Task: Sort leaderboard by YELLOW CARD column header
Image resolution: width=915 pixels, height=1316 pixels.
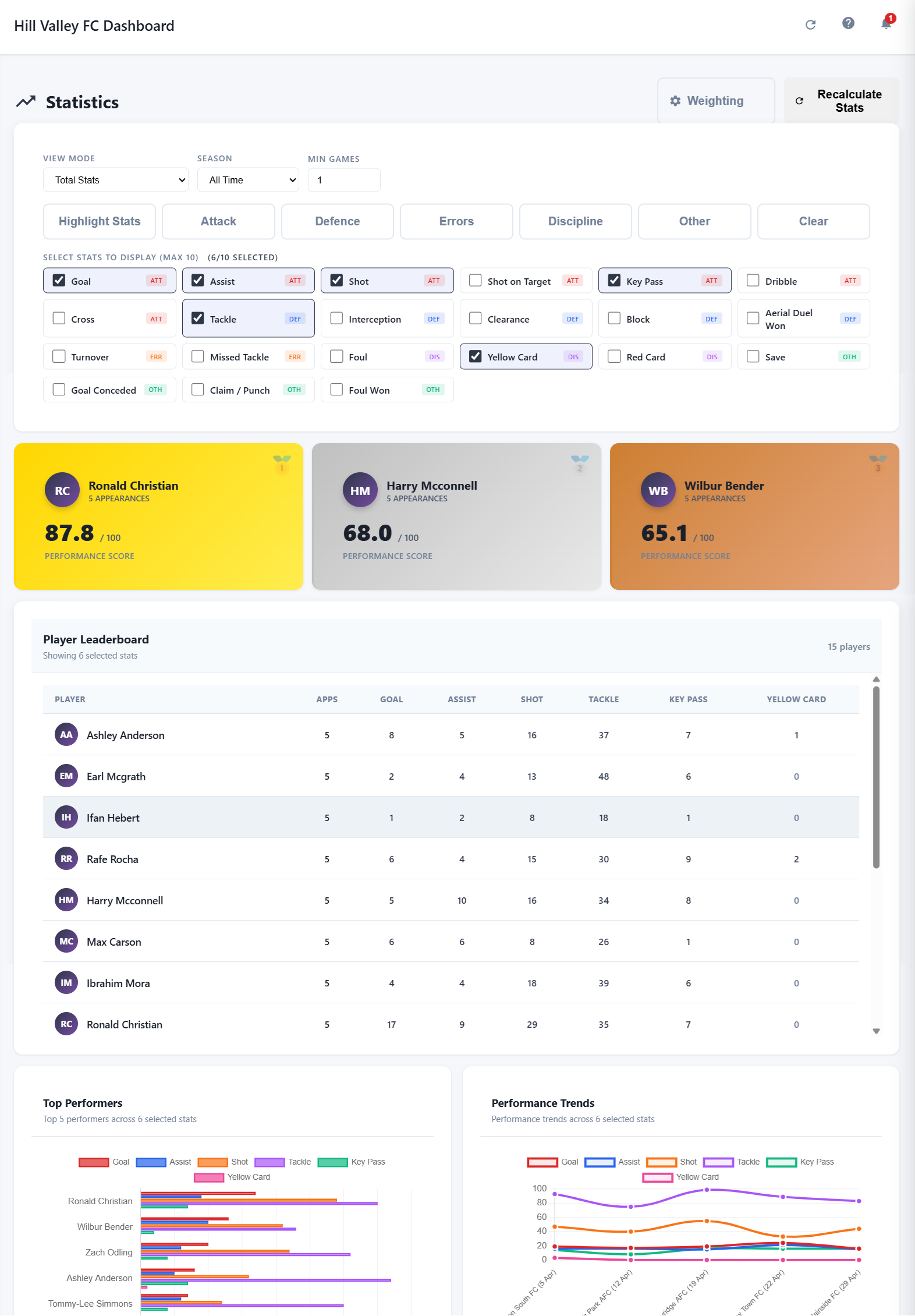Action: 796,699
